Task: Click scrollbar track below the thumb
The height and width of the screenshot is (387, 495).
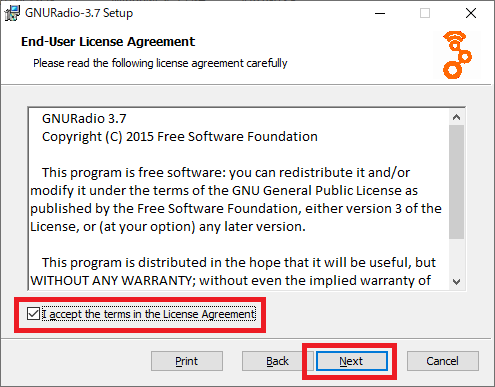Action: pos(456,256)
